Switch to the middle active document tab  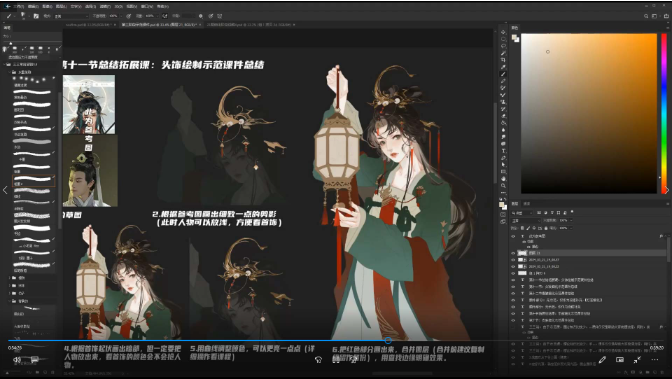161,25
